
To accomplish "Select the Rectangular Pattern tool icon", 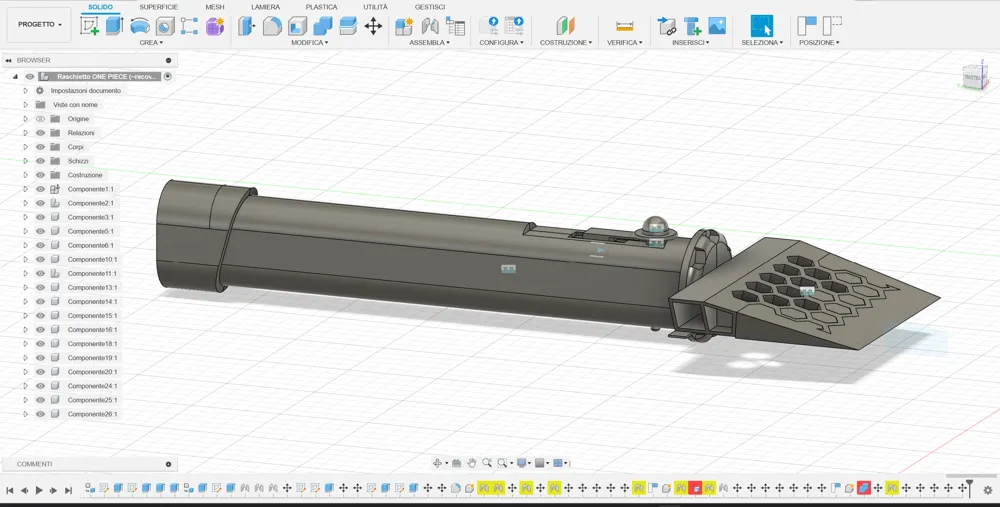I will pos(189,26).
